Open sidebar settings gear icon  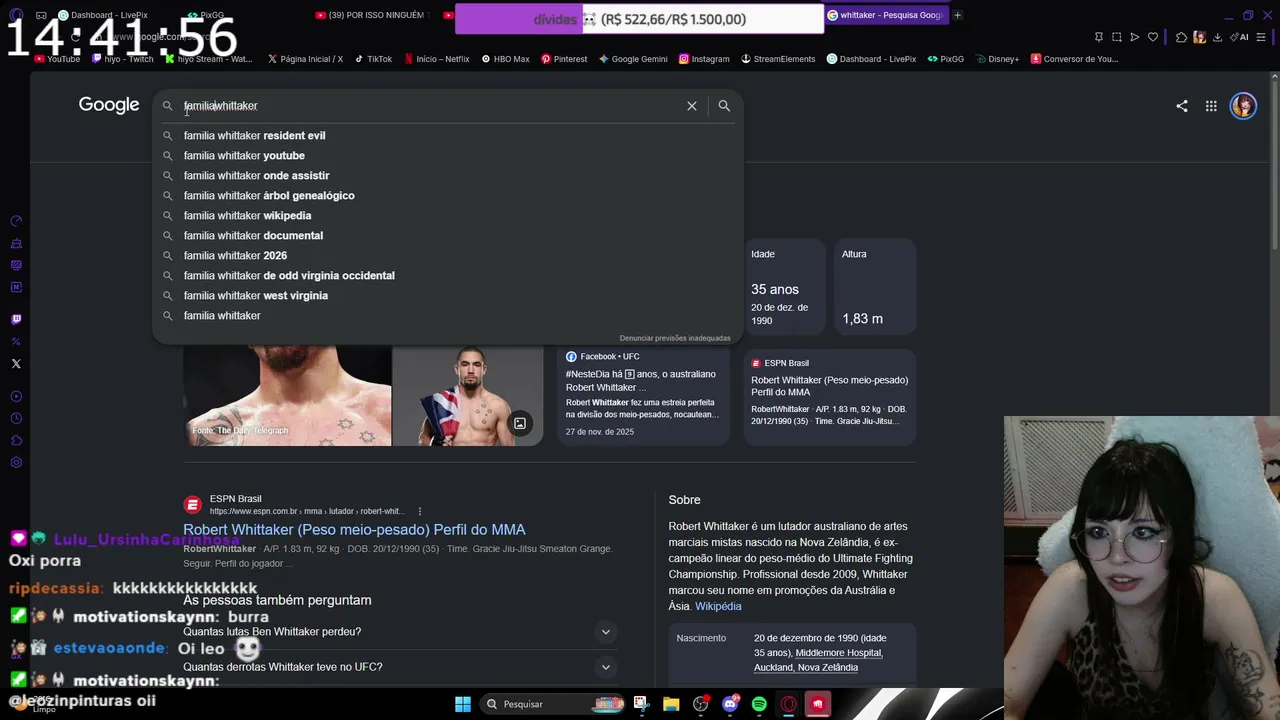(16, 463)
